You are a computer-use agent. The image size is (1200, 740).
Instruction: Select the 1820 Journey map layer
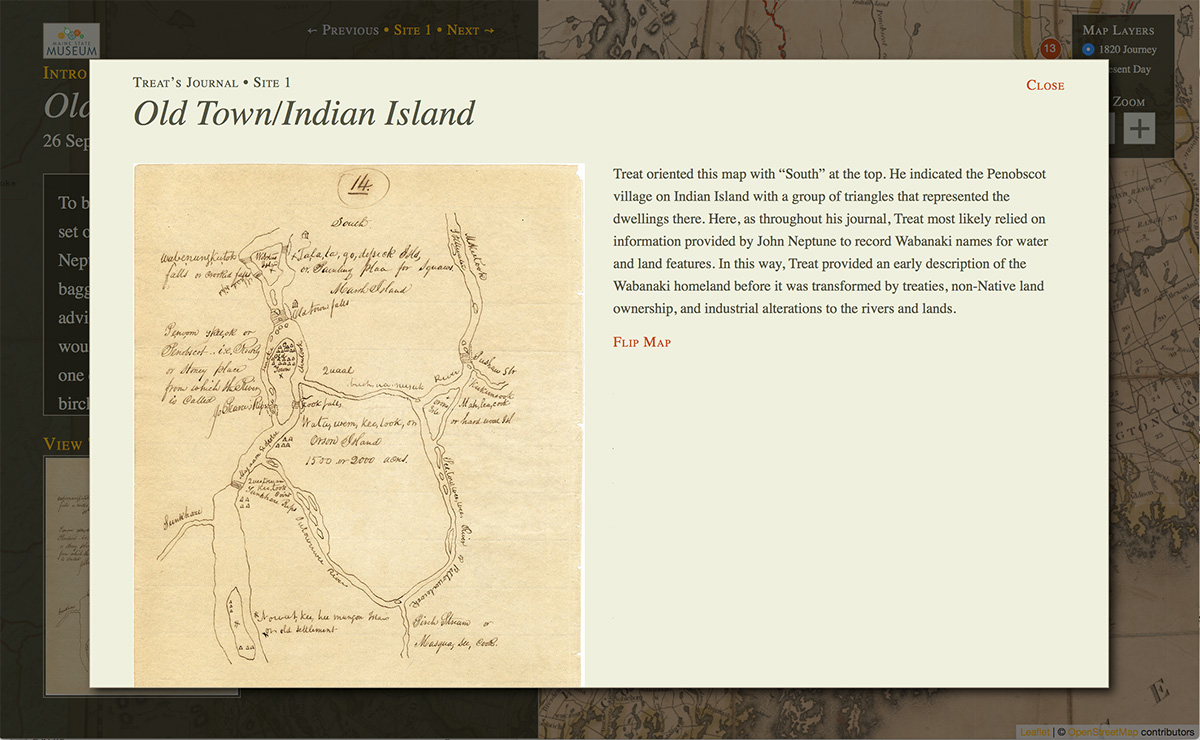point(1119,49)
